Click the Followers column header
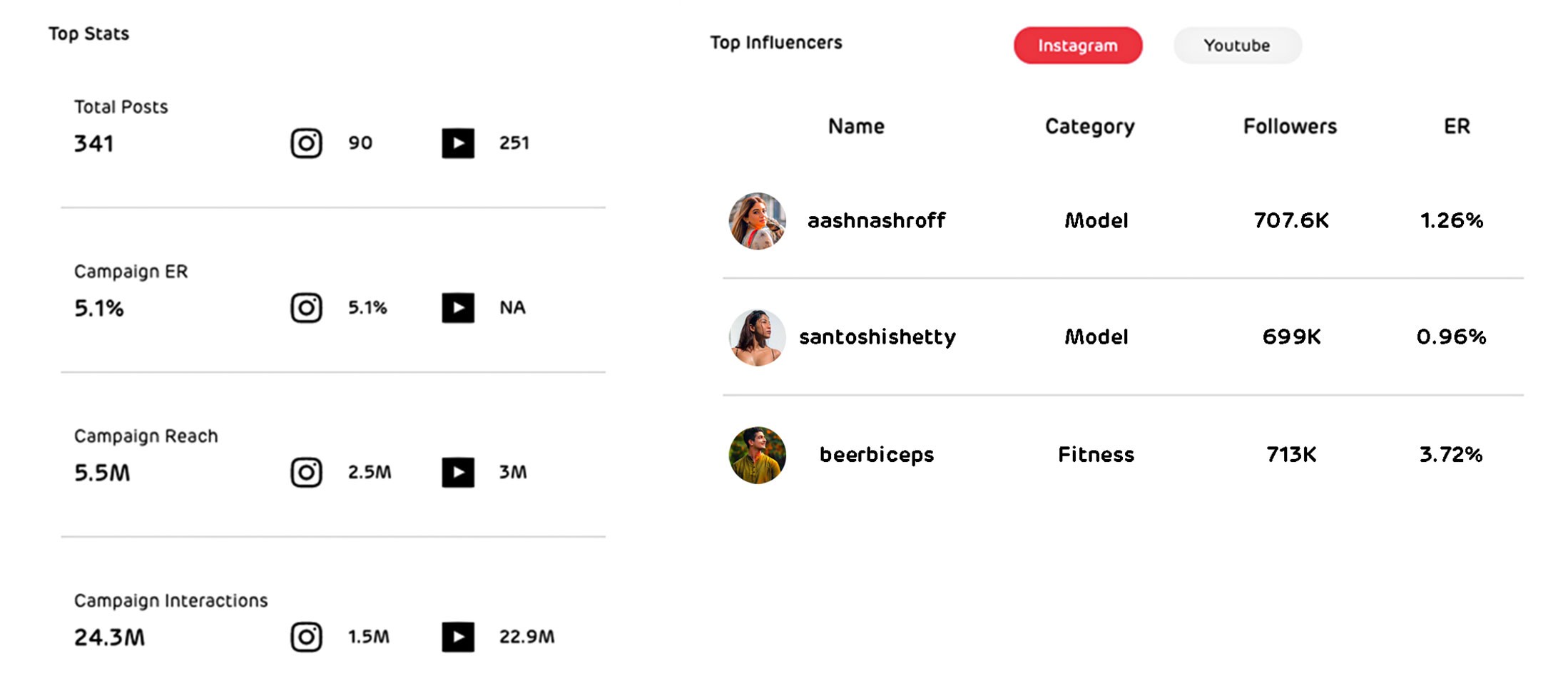The height and width of the screenshot is (673, 1568). click(x=1290, y=126)
